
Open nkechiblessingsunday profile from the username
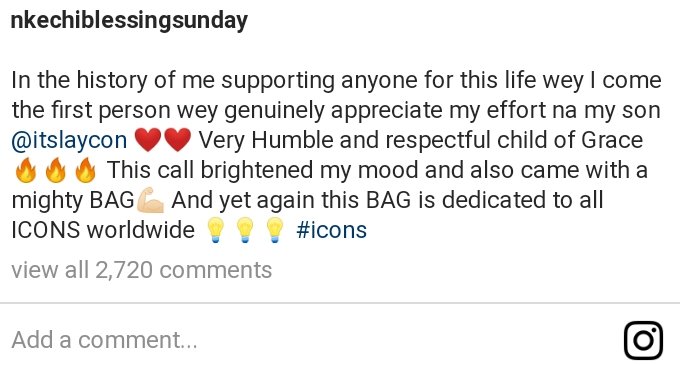(129, 20)
